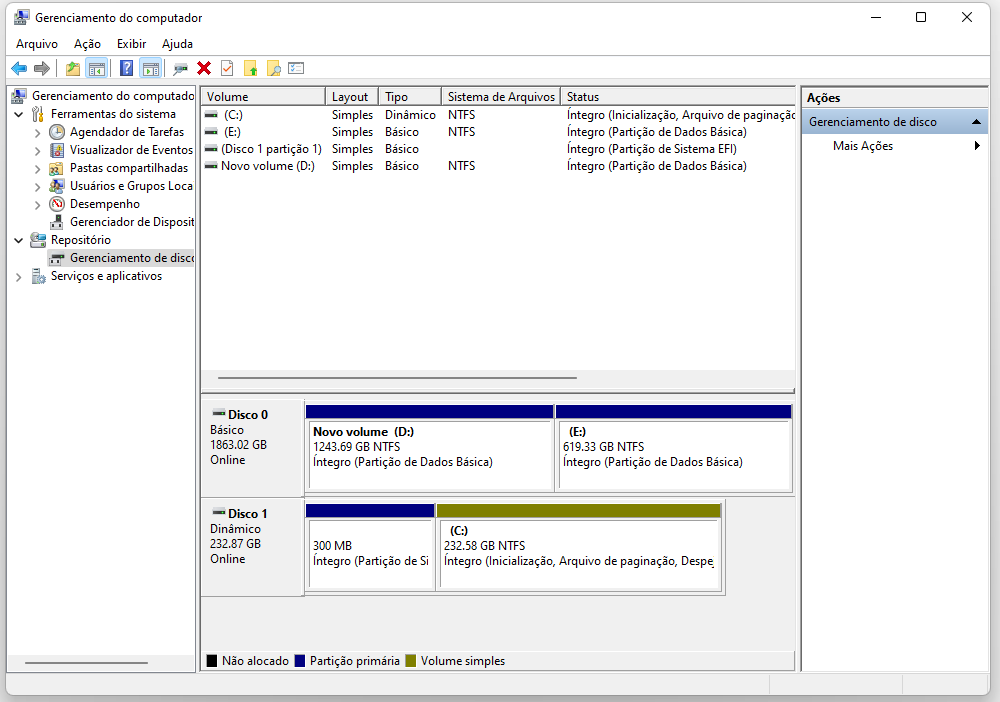Click the checkmark properties toolbar icon
This screenshot has height=702, width=1000.
225,68
